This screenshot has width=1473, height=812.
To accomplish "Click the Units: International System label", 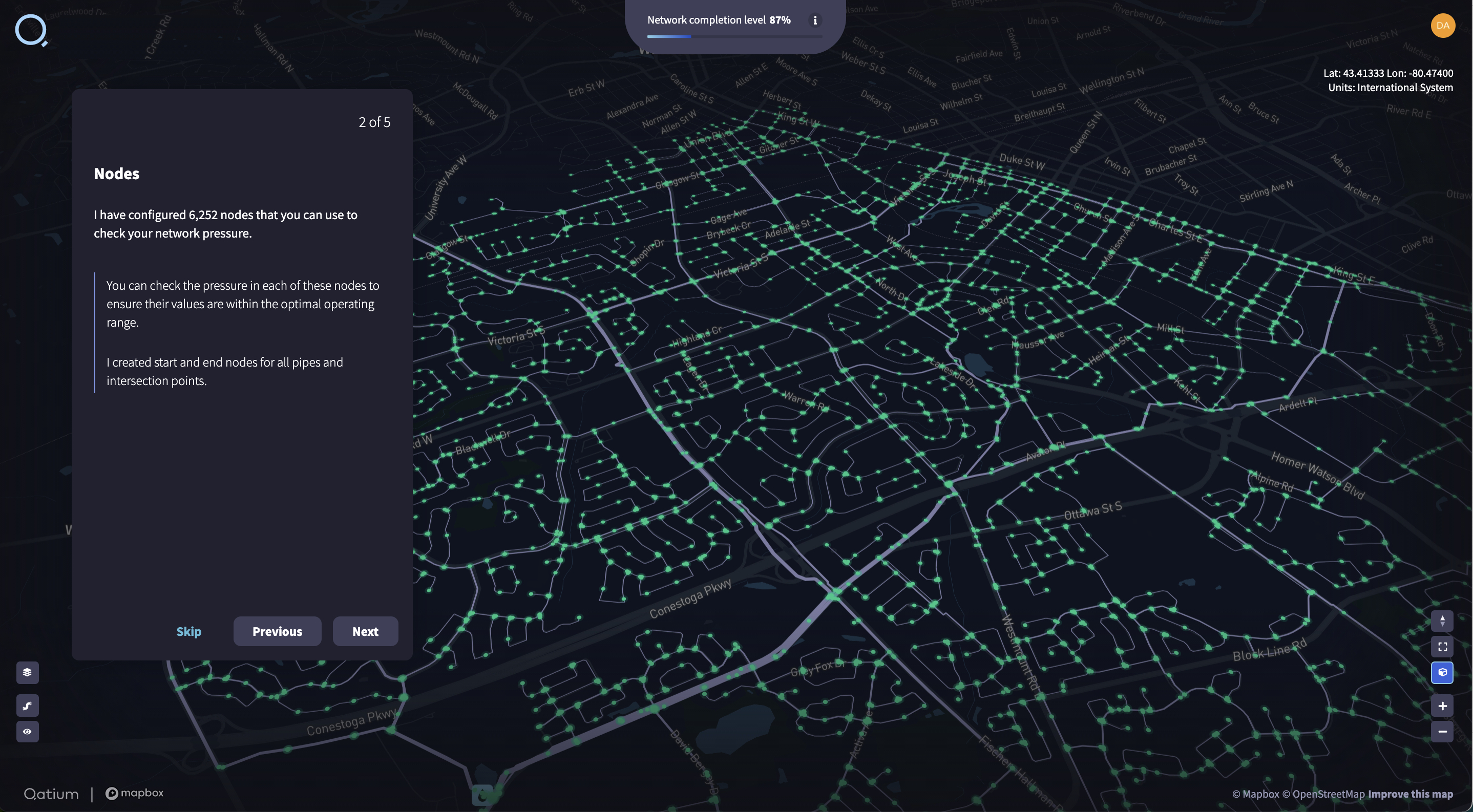I will (1390, 88).
